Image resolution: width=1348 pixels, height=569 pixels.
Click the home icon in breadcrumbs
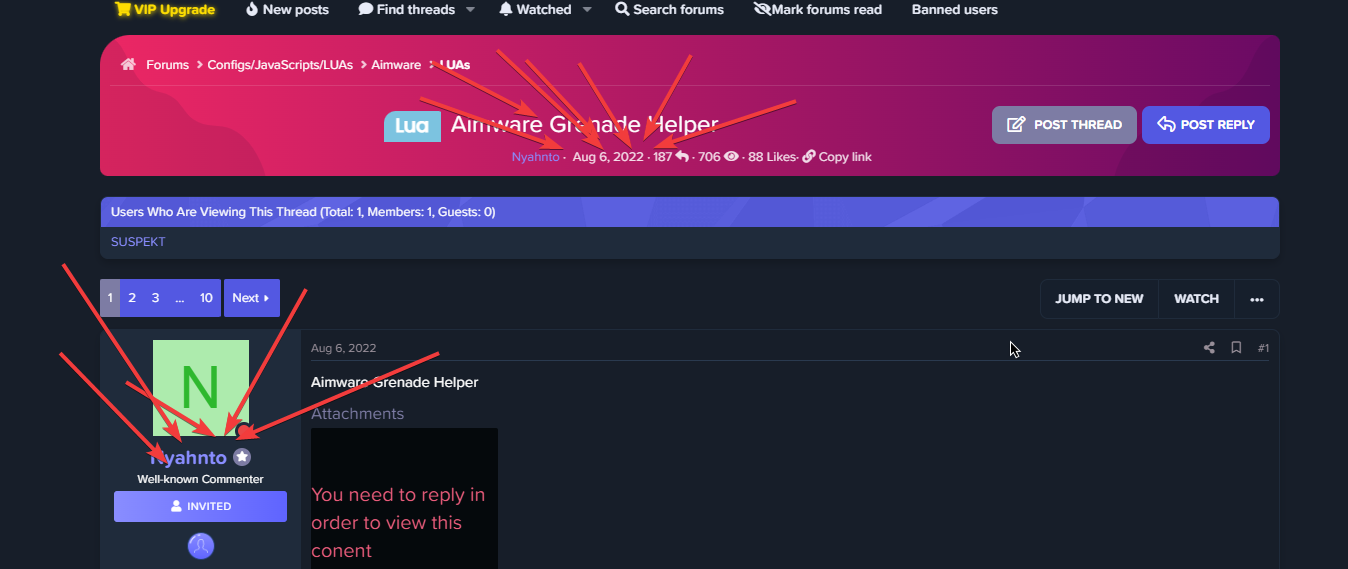pyautogui.click(x=128, y=64)
